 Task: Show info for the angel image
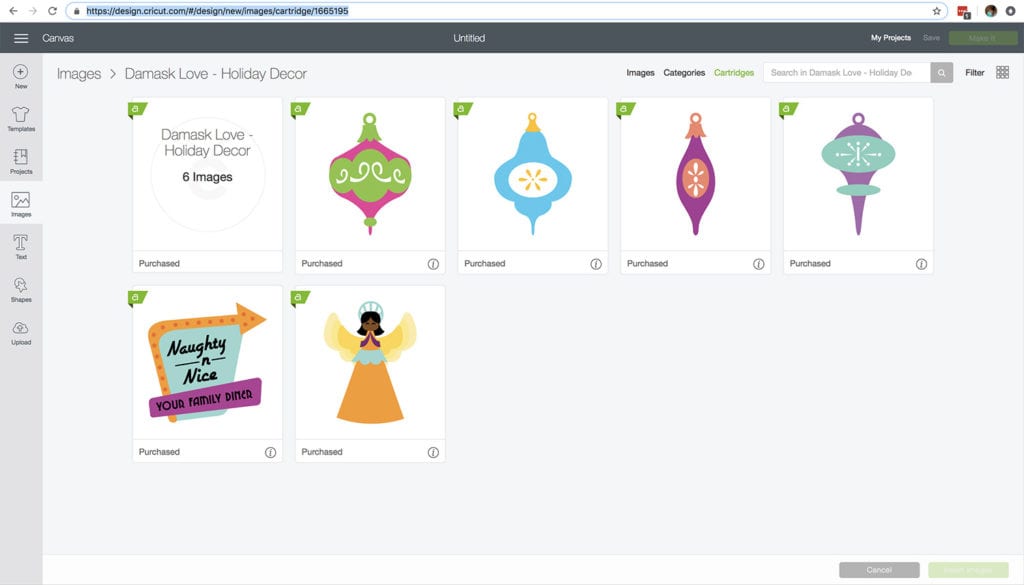[x=433, y=452]
